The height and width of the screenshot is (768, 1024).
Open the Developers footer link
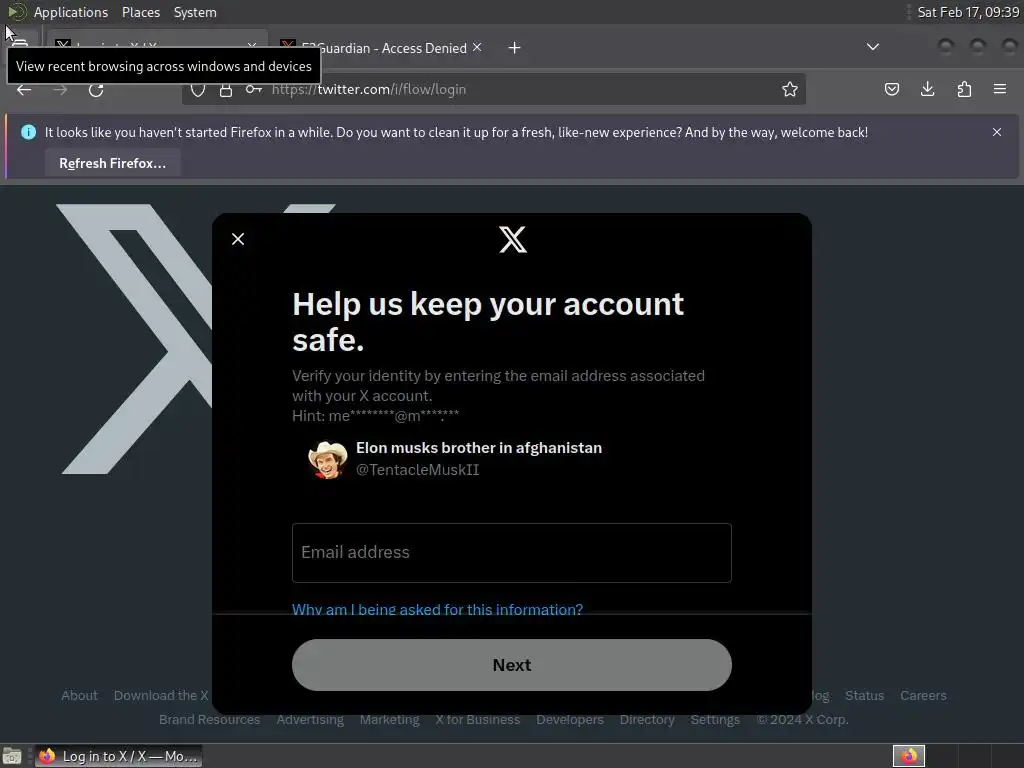coord(569,719)
